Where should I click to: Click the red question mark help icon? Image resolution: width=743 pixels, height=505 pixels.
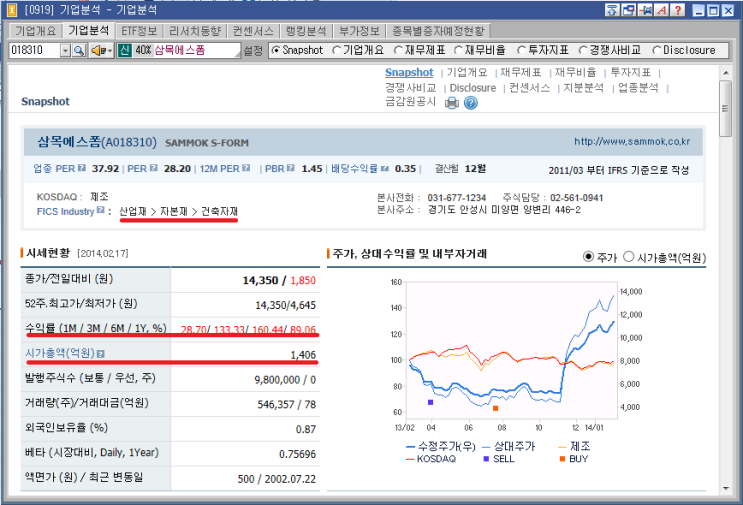tap(678, 10)
